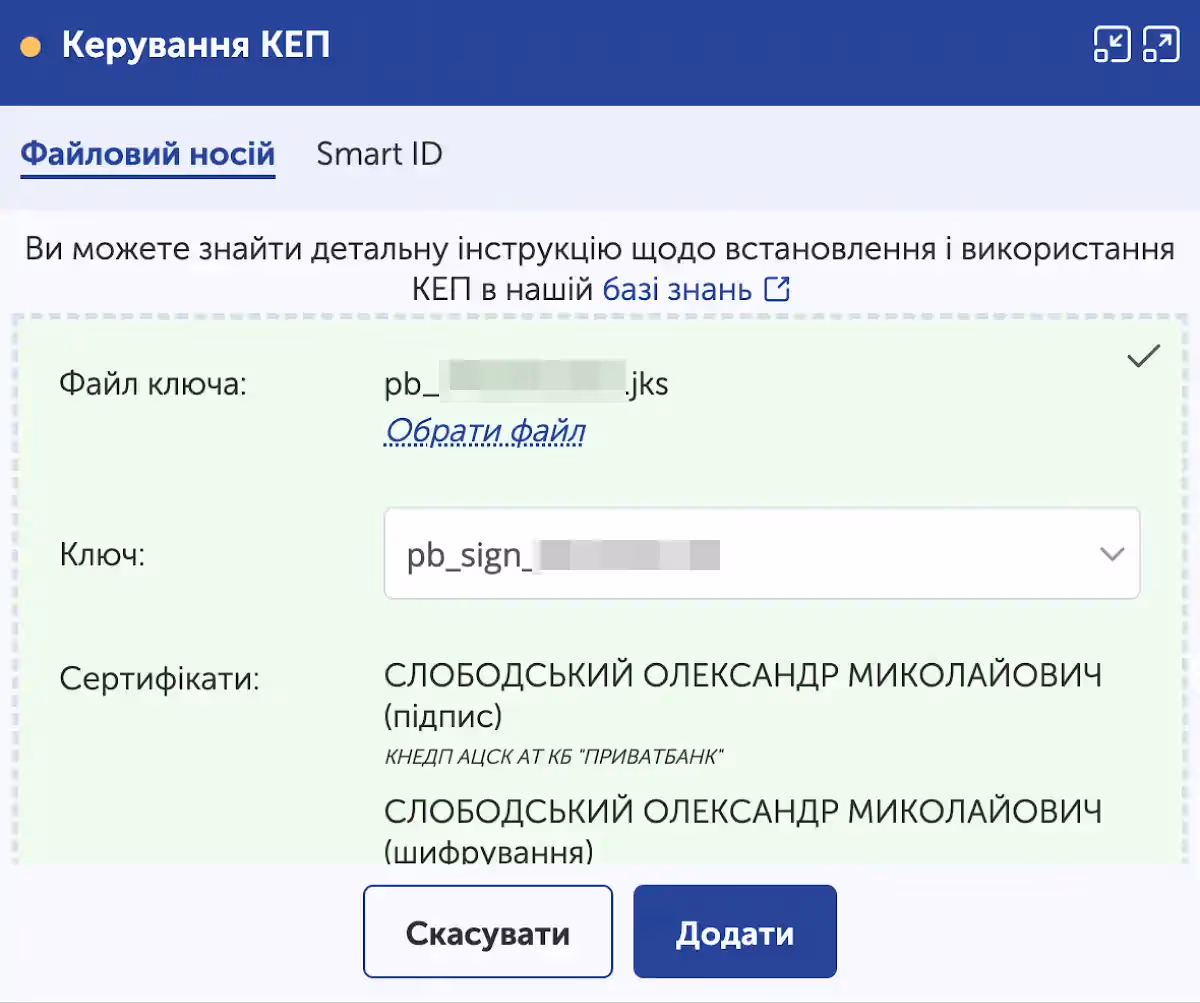Open the pb_sign key selection dropdown
This screenshot has width=1200, height=1003.
[762, 554]
